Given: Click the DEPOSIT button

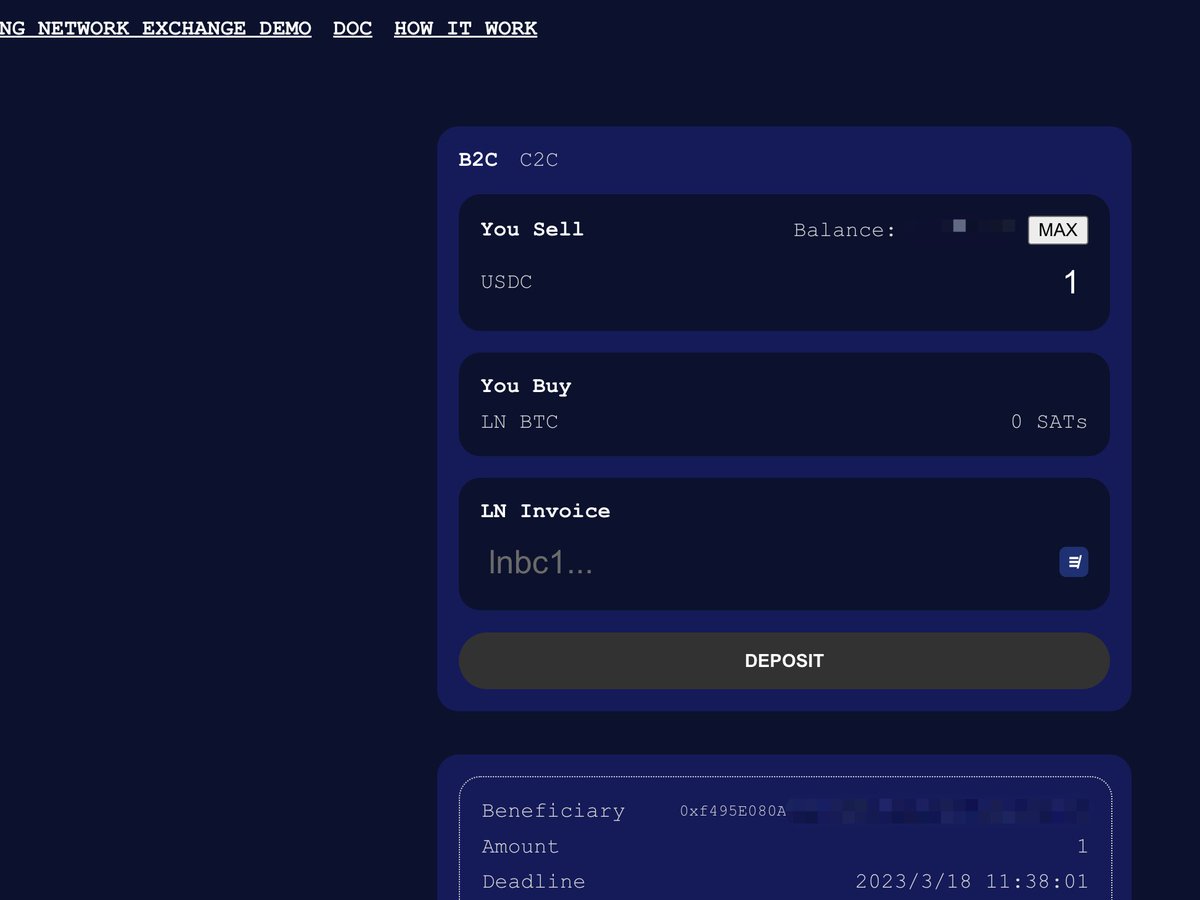Looking at the screenshot, I should 784,661.
